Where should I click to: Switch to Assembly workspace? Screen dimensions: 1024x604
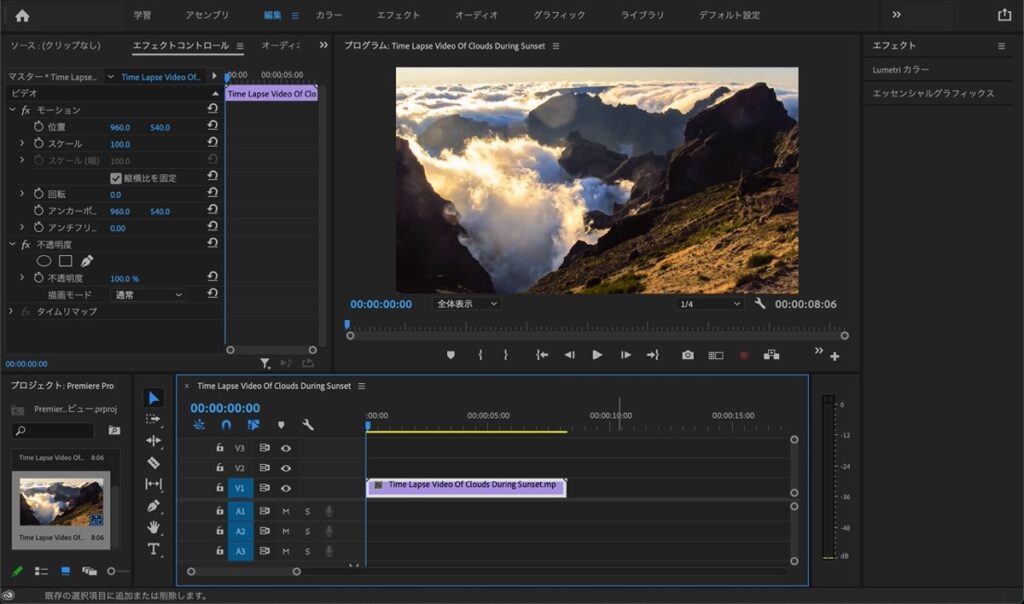pyautogui.click(x=207, y=15)
